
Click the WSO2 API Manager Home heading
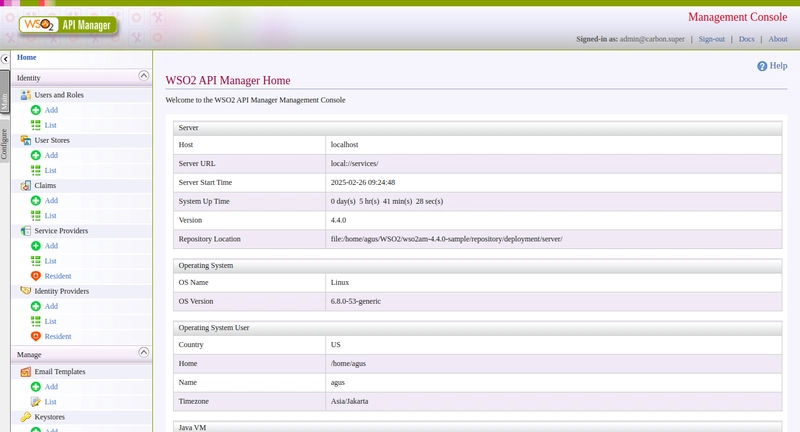(228, 81)
